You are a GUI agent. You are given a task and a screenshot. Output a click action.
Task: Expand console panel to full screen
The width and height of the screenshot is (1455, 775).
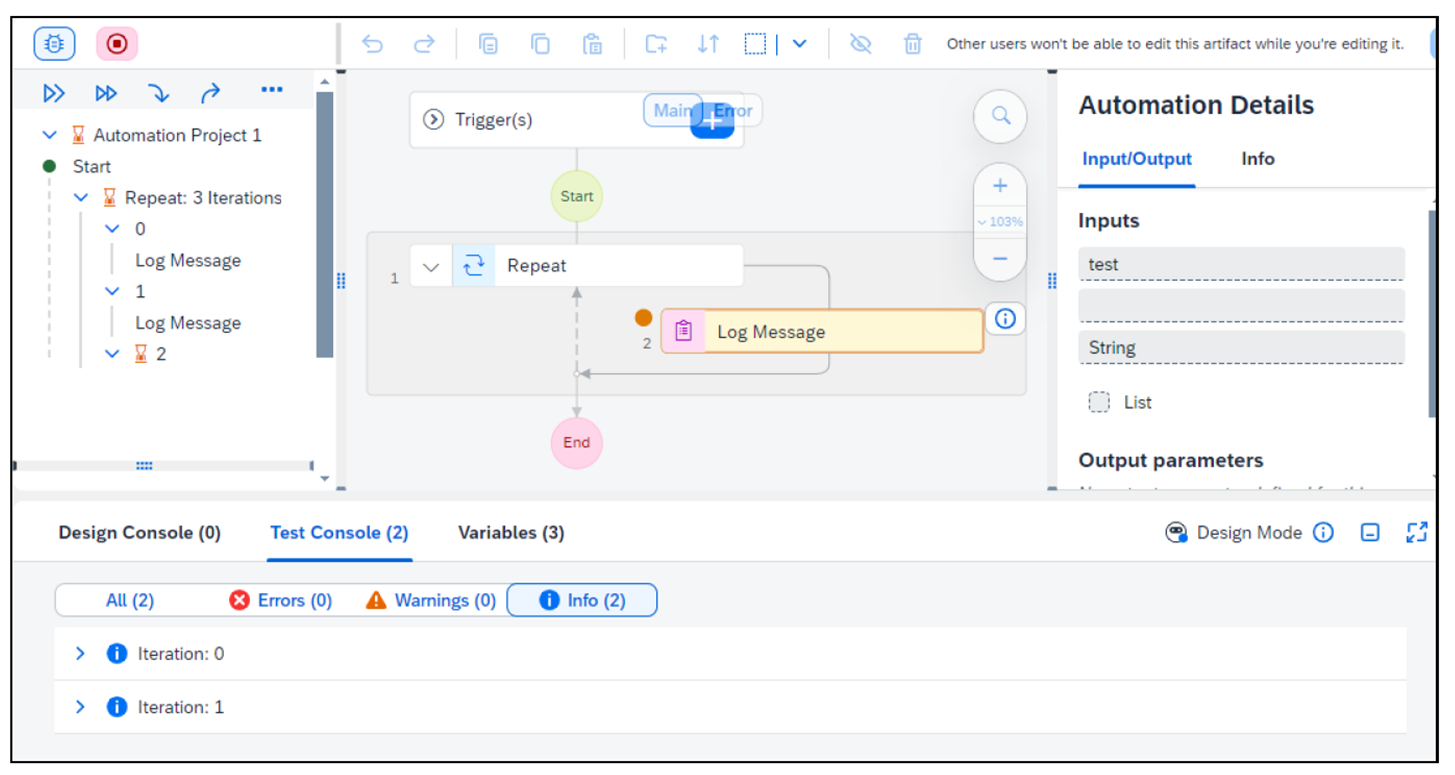point(1417,533)
